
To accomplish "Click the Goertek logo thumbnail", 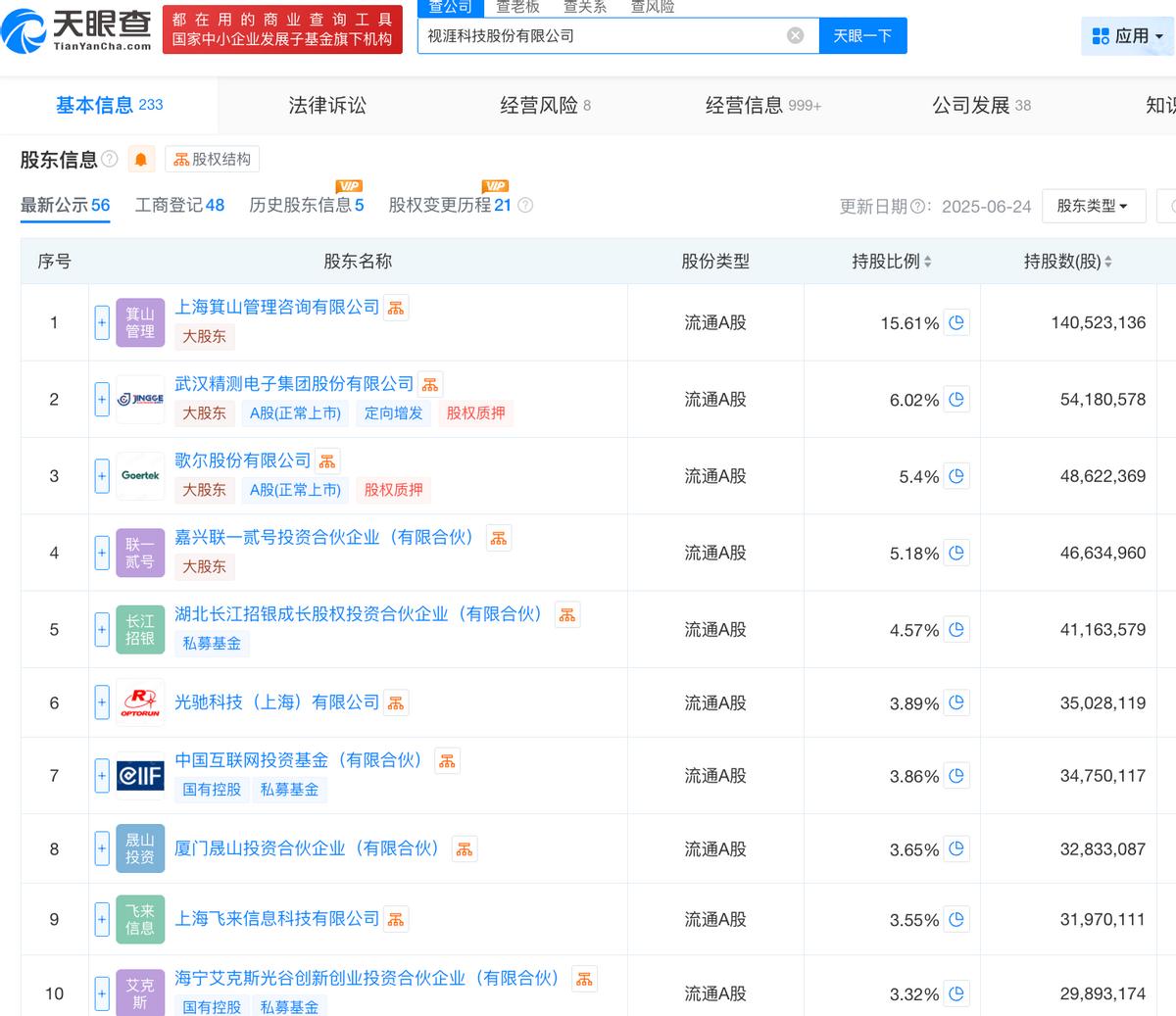I will coord(140,476).
